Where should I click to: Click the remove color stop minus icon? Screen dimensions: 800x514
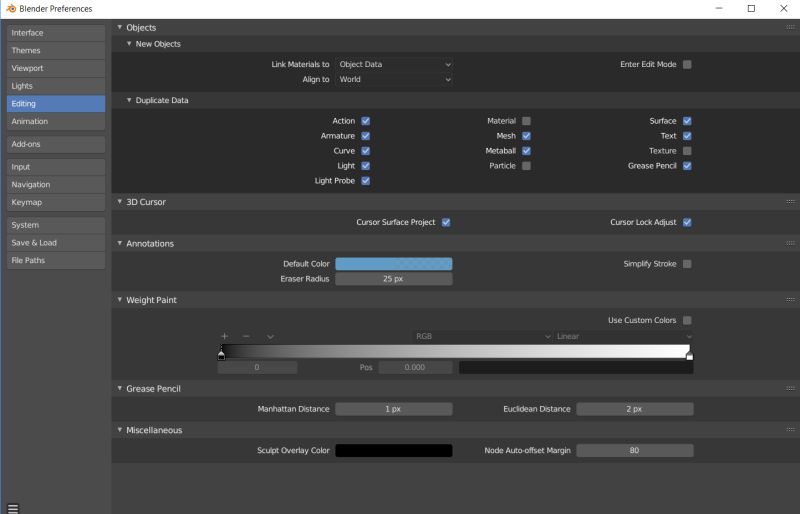(246, 336)
